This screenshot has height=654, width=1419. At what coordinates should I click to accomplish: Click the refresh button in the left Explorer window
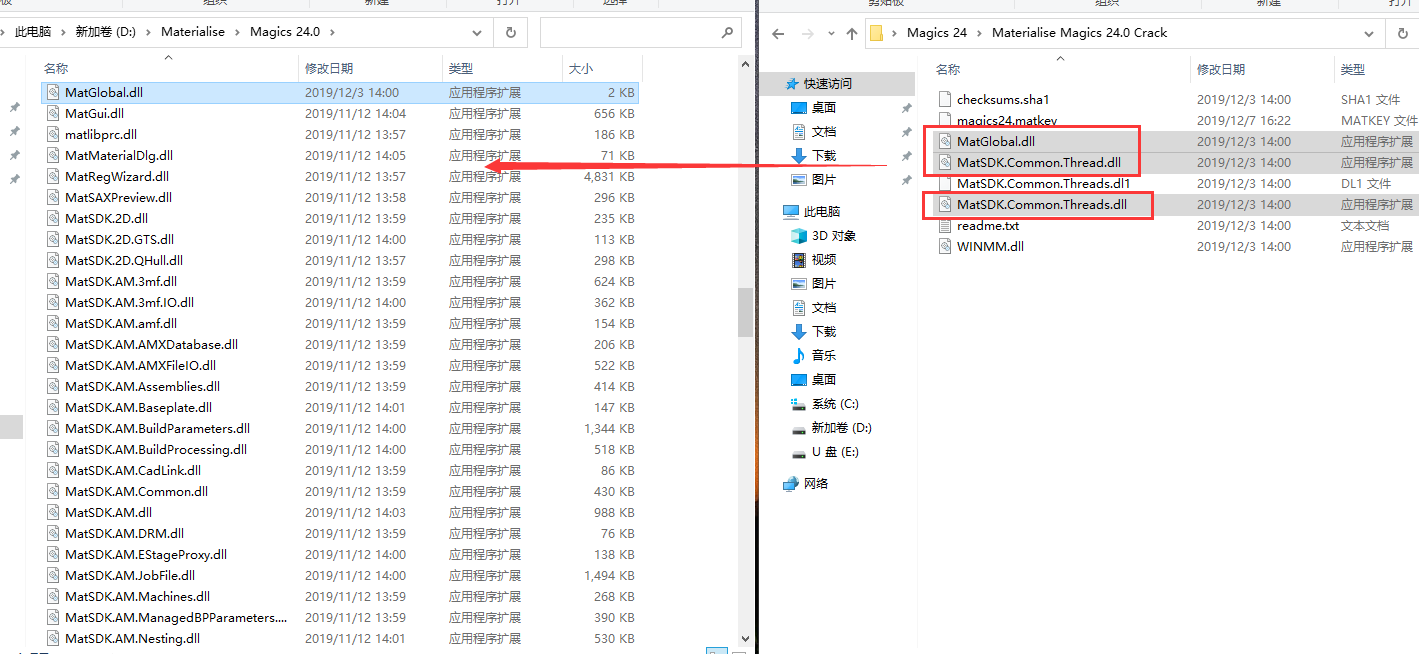coord(510,32)
